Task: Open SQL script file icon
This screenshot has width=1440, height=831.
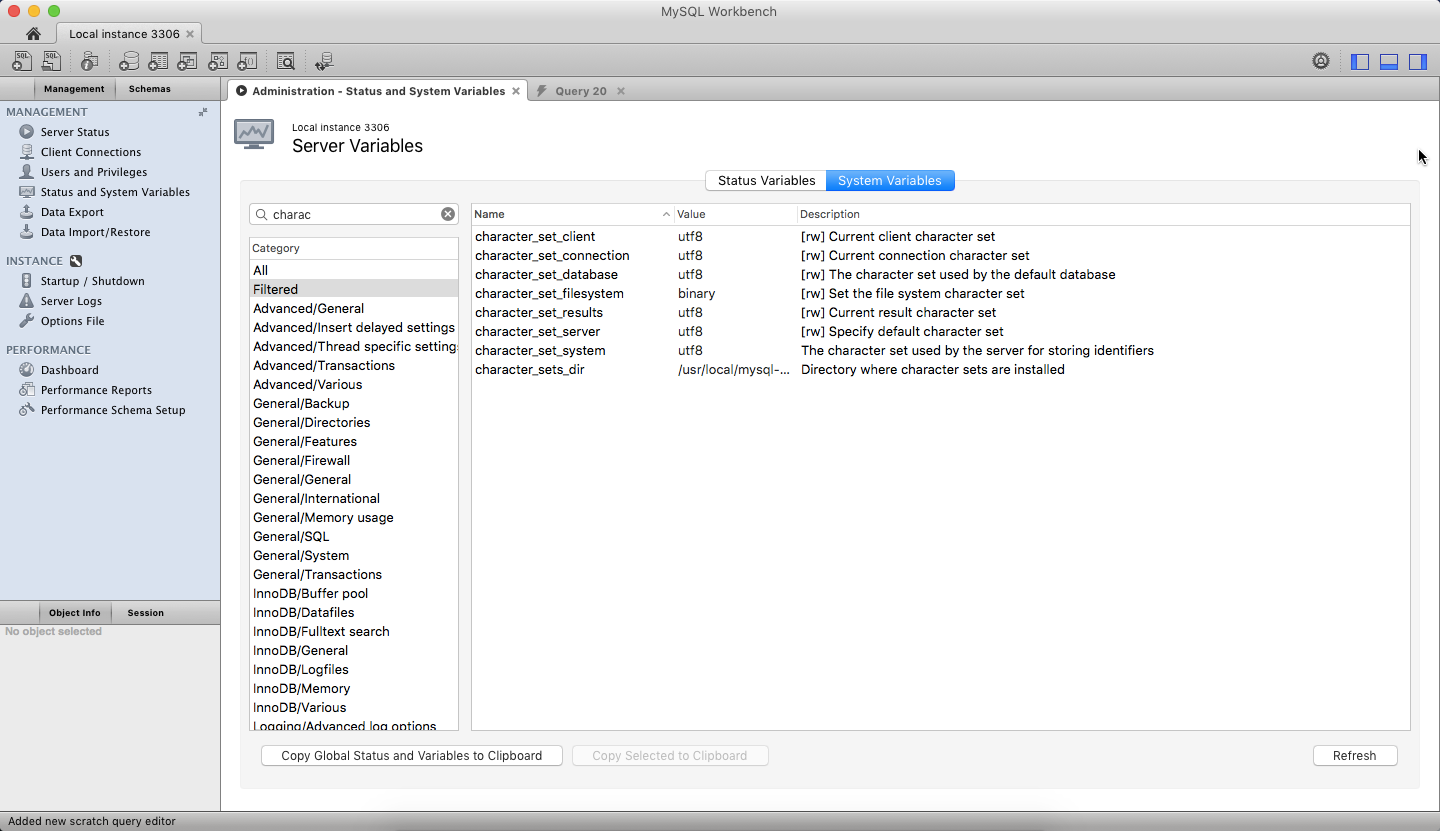Action: (52, 61)
